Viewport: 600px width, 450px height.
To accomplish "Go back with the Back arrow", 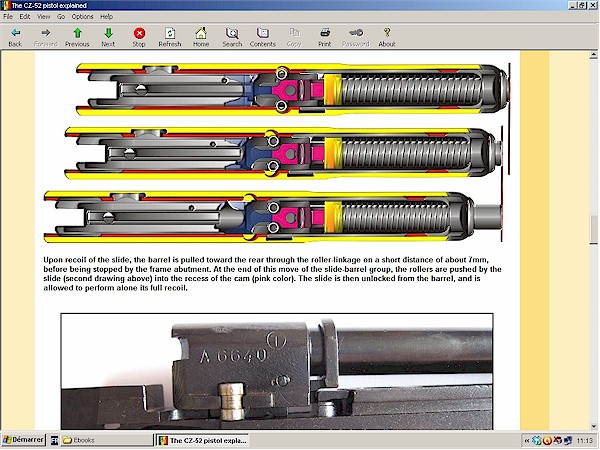I will (x=15, y=37).
